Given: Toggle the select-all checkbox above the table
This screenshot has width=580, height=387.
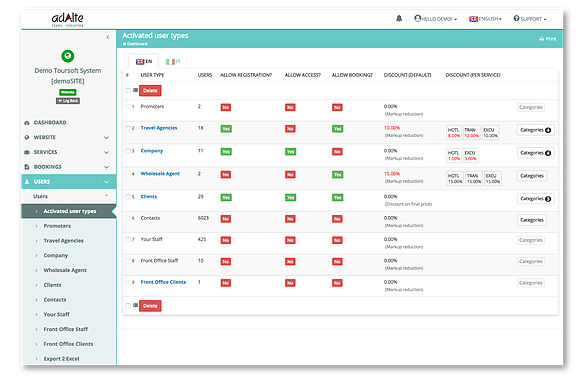Looking at the screenshot, I should pyautogui.click(x=128, y=90).
